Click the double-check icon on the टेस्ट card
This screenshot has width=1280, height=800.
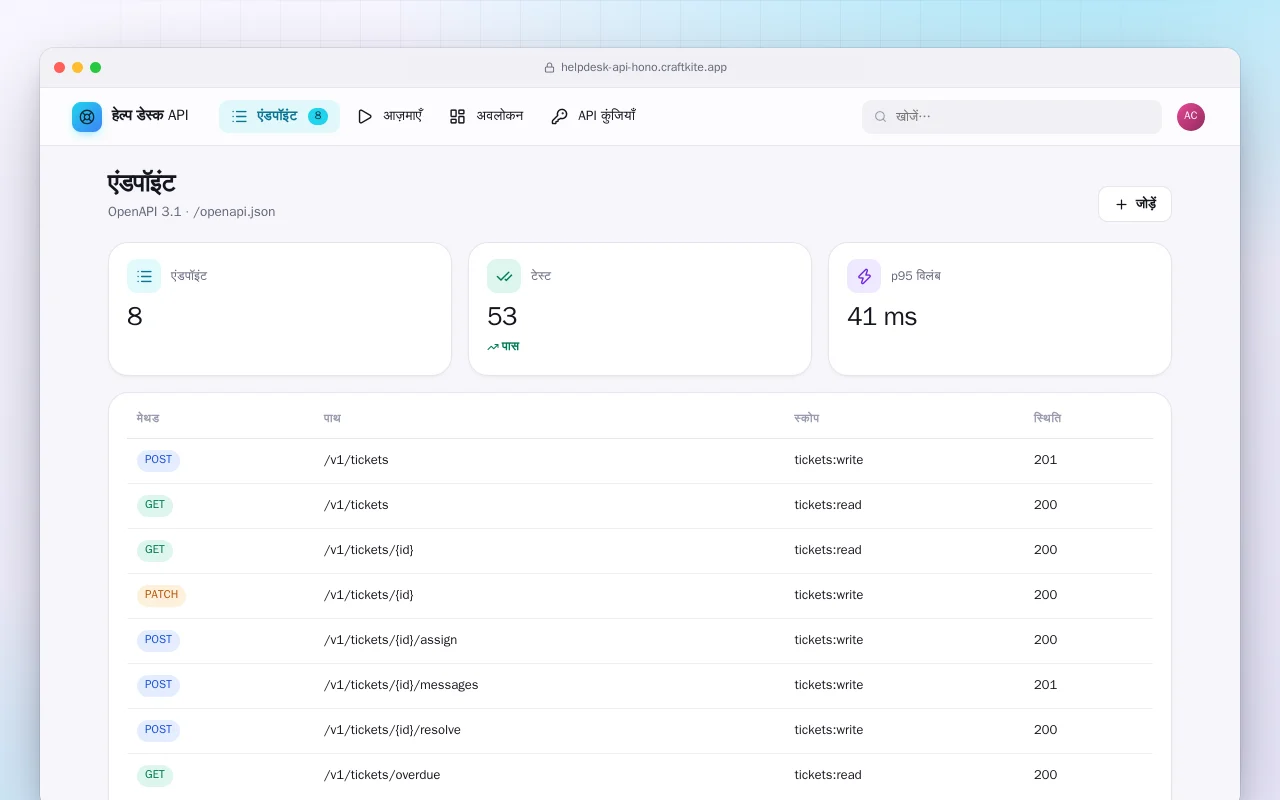(504, 276)
